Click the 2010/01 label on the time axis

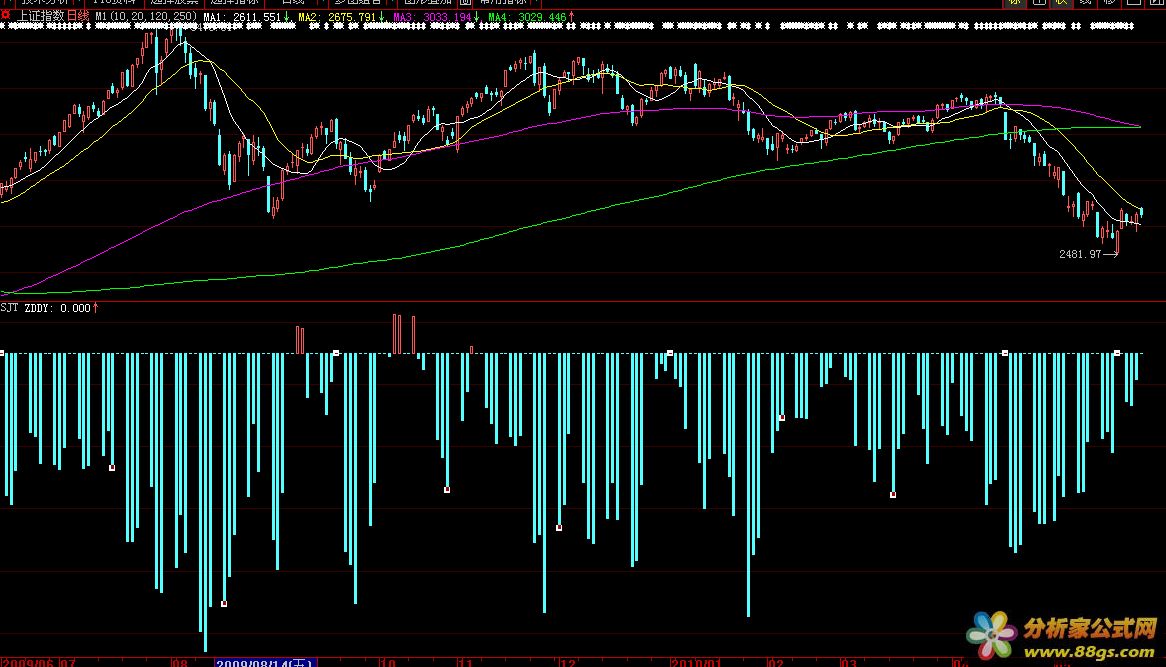[x=695, y=662]
